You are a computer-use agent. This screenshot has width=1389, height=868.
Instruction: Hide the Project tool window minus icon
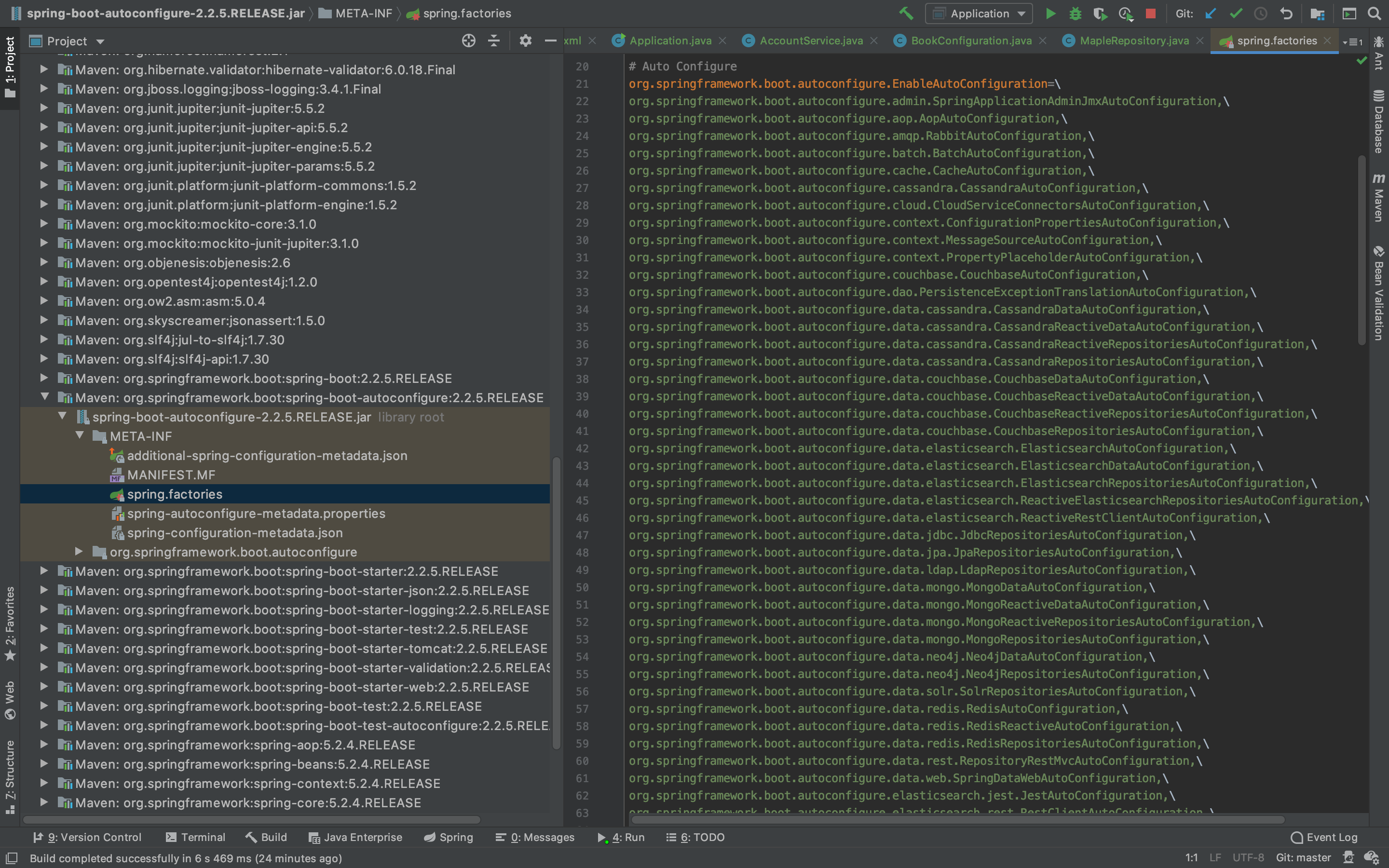(550, 41)
